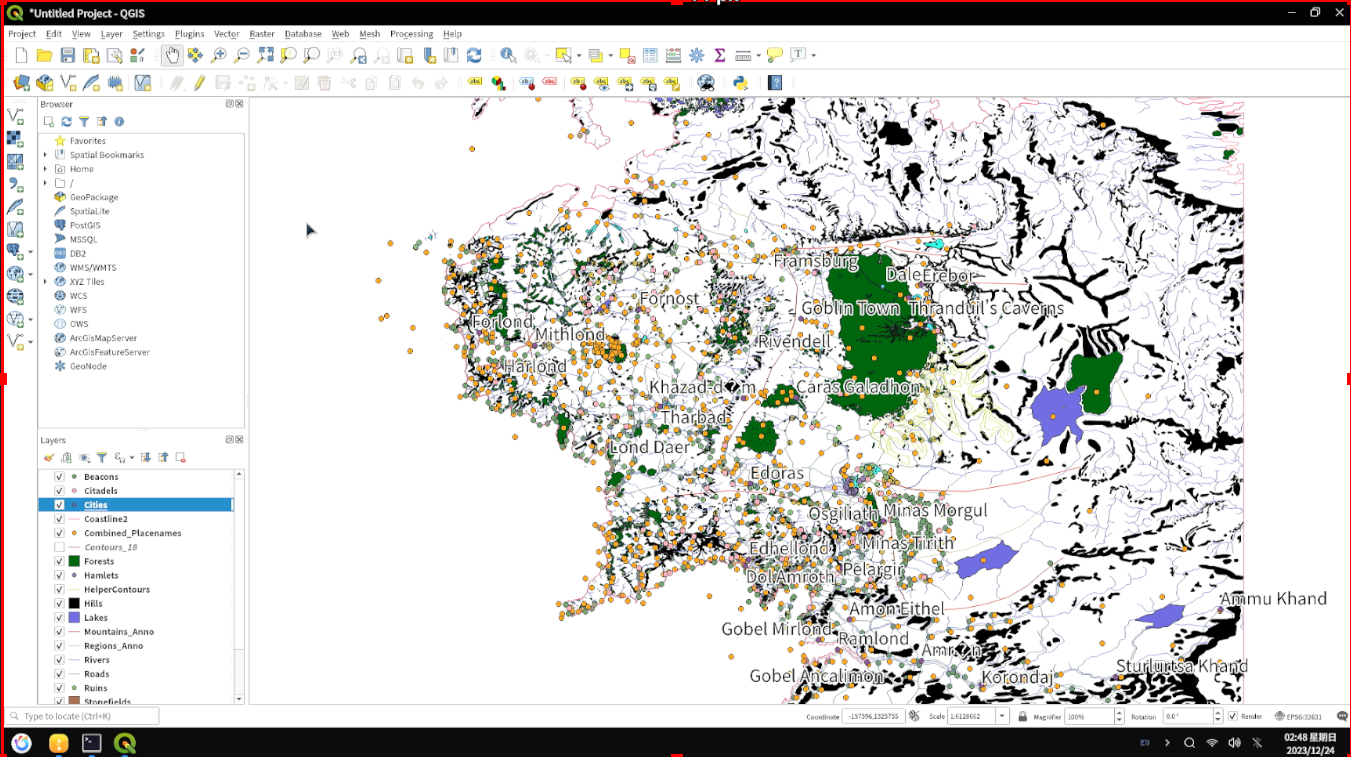The image size is (1351, 757).
Task: Select the Identify Features tool
Action: (508, 55)
